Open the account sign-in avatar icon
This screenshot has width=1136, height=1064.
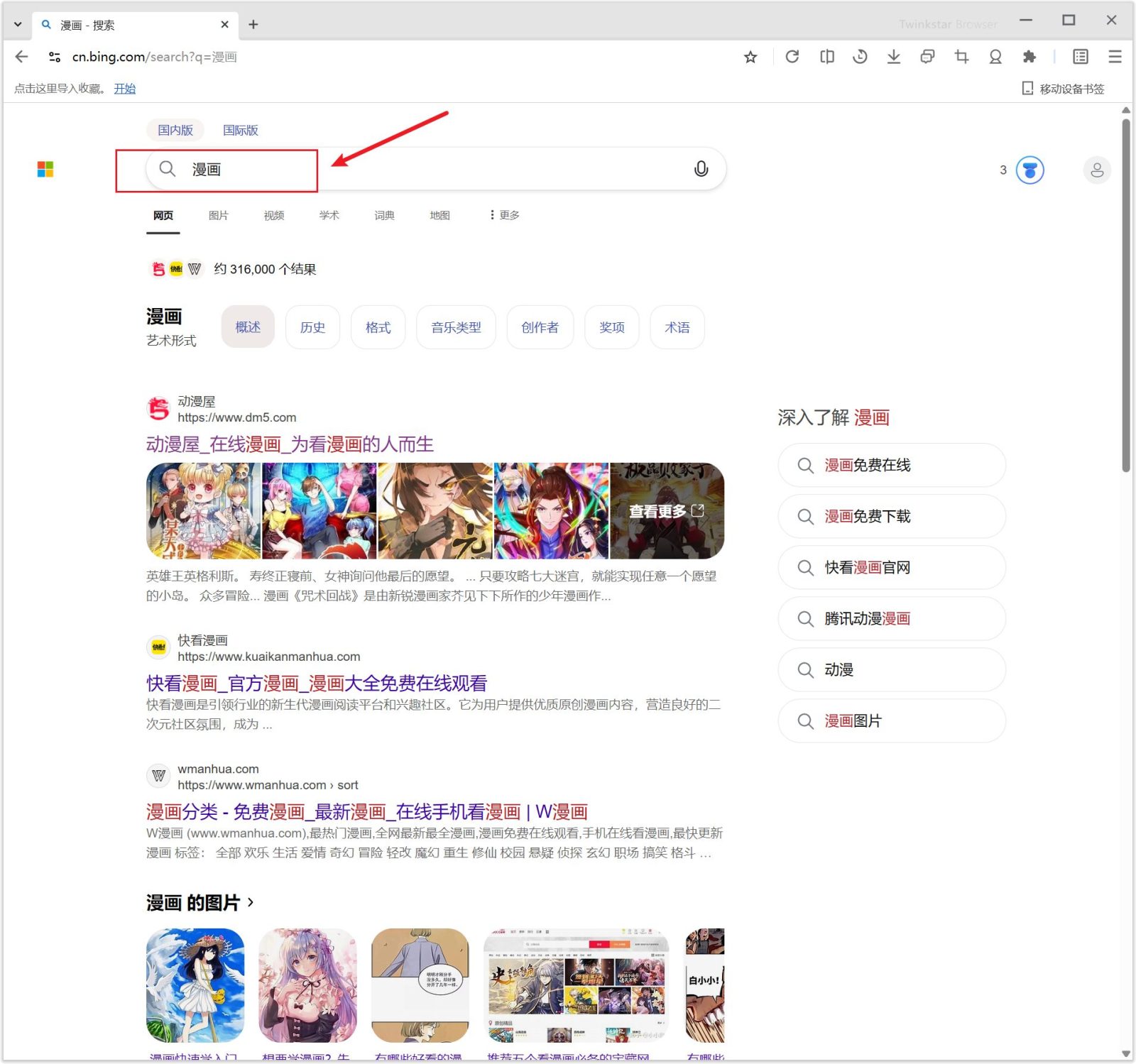[x=1097, y=170]
